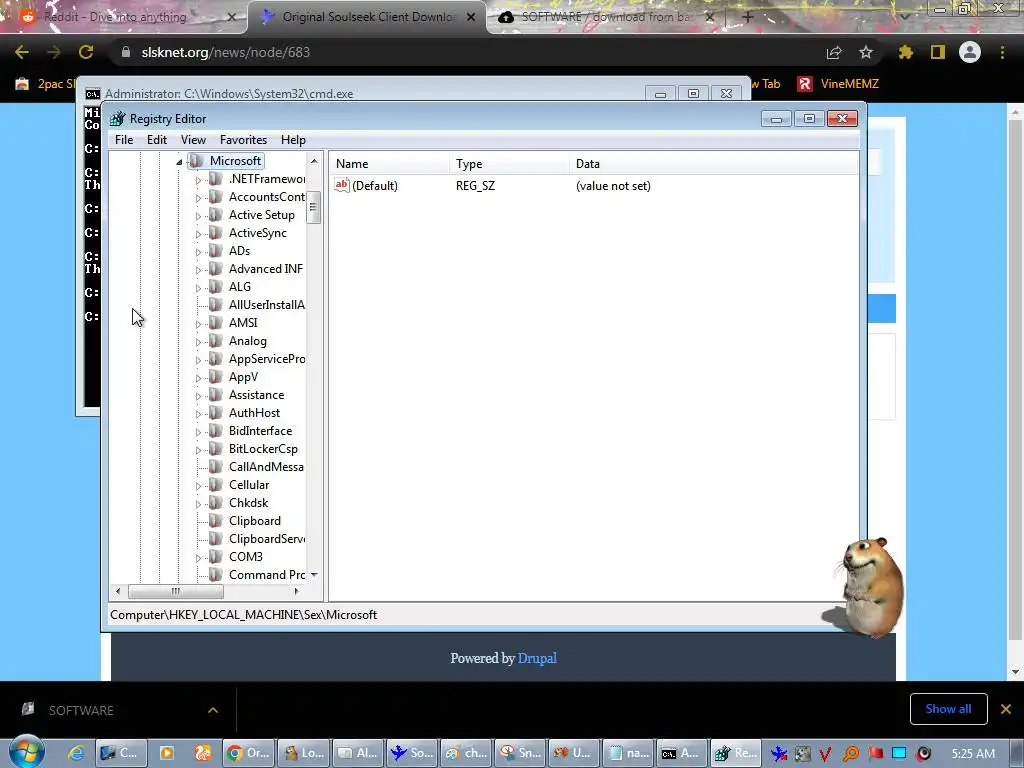
Task: Expand the .NETFramework key
Action: 199,180
